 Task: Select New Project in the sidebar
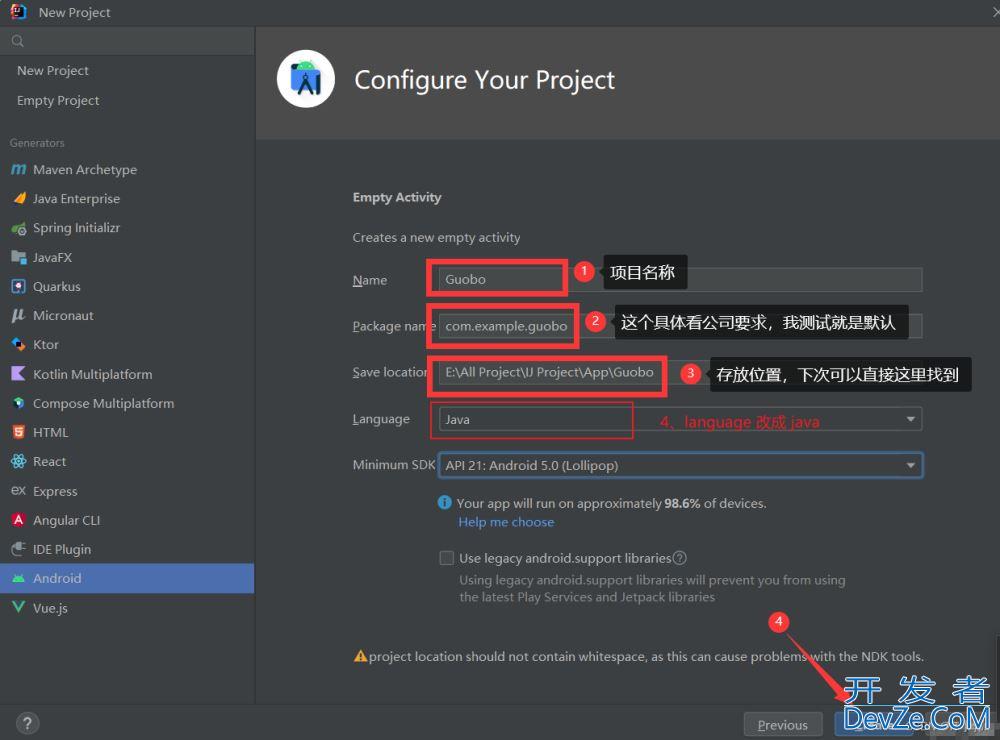point(53,71)
